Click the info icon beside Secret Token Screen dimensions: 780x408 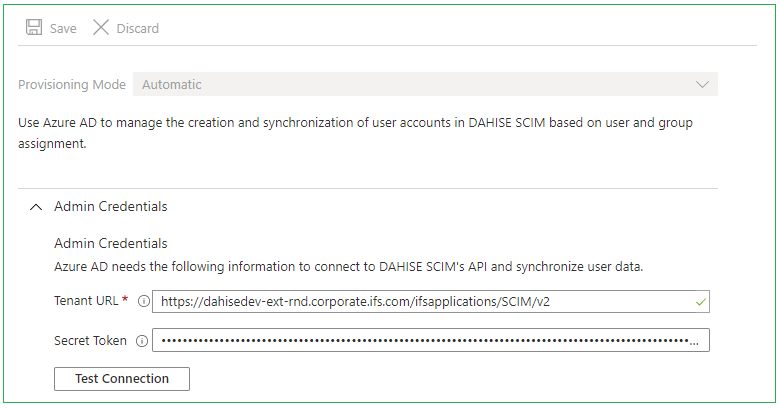[x=141, y=341]
